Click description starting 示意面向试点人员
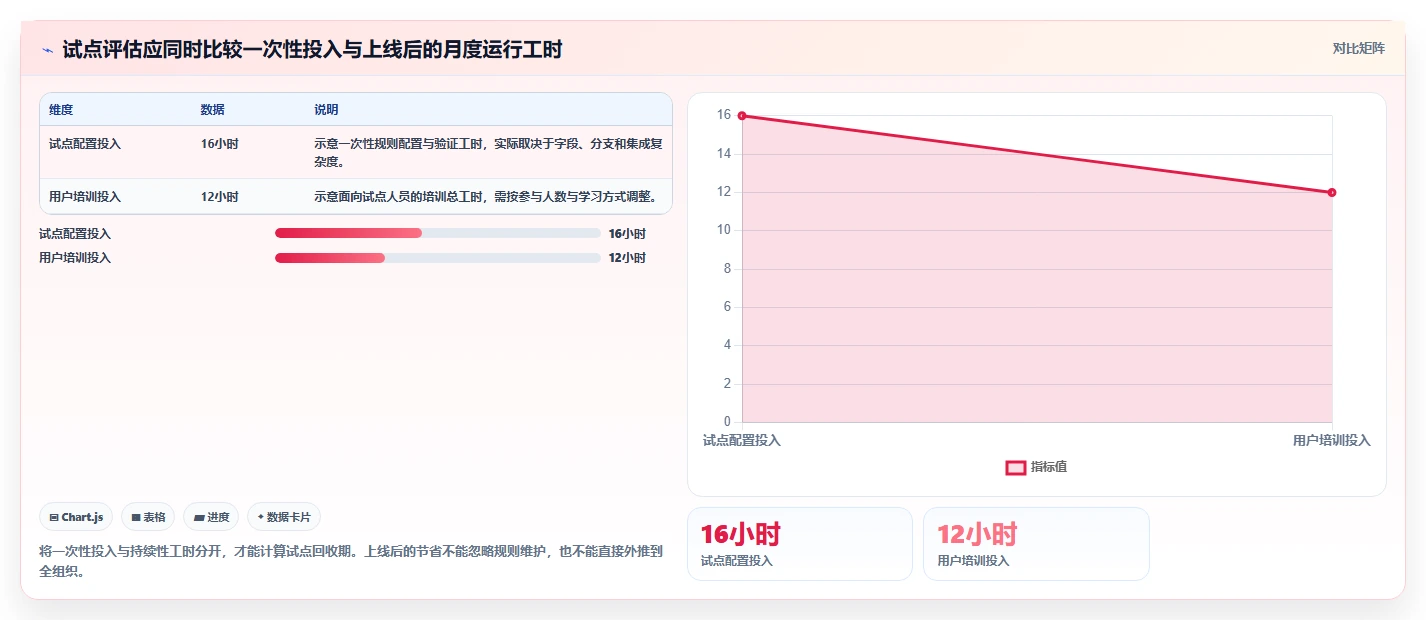Image resolution: width=1426 pixels, height=620 pixels. pyautogui.click(x=485, y=196)
